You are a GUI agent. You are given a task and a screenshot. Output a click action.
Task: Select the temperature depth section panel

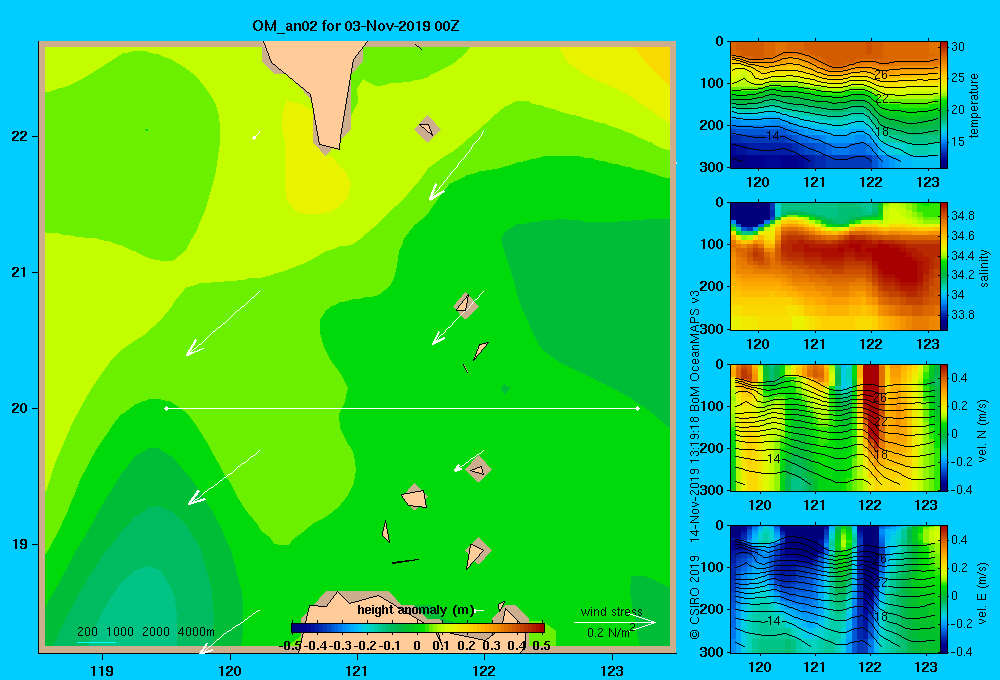(x=834, y=105)
